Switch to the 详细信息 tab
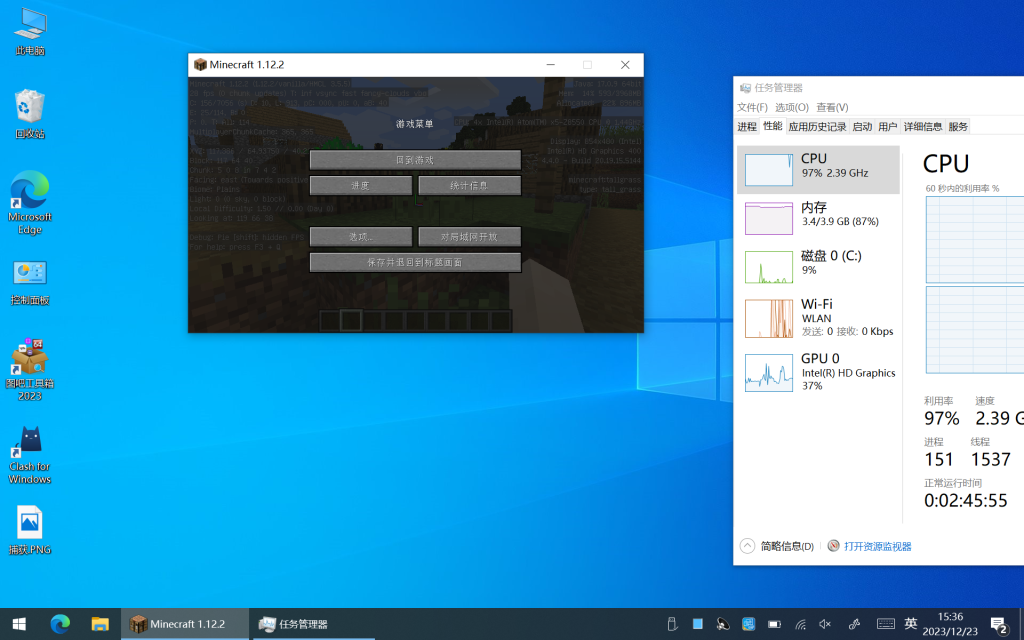The image size is (1024, 640). click(x=923, y=127)
